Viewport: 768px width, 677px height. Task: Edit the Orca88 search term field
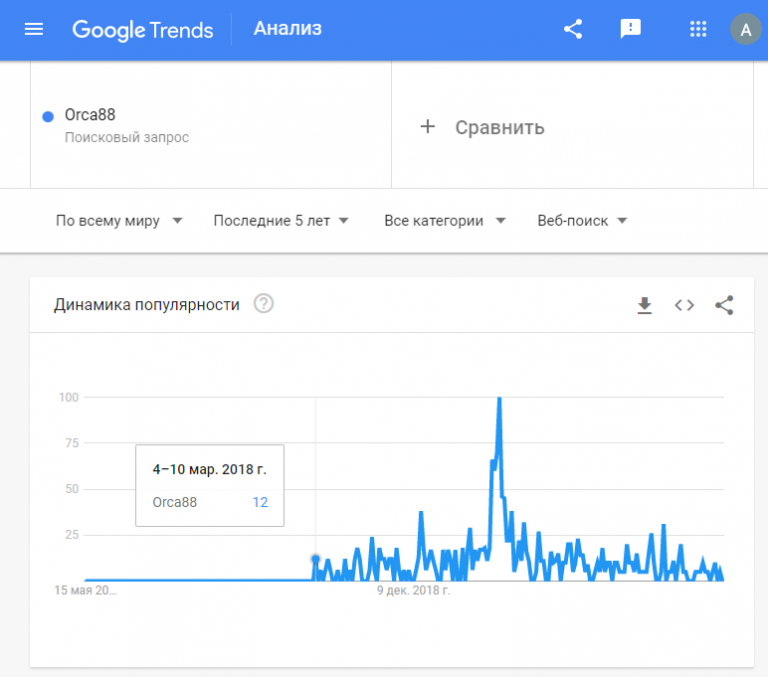211,125
